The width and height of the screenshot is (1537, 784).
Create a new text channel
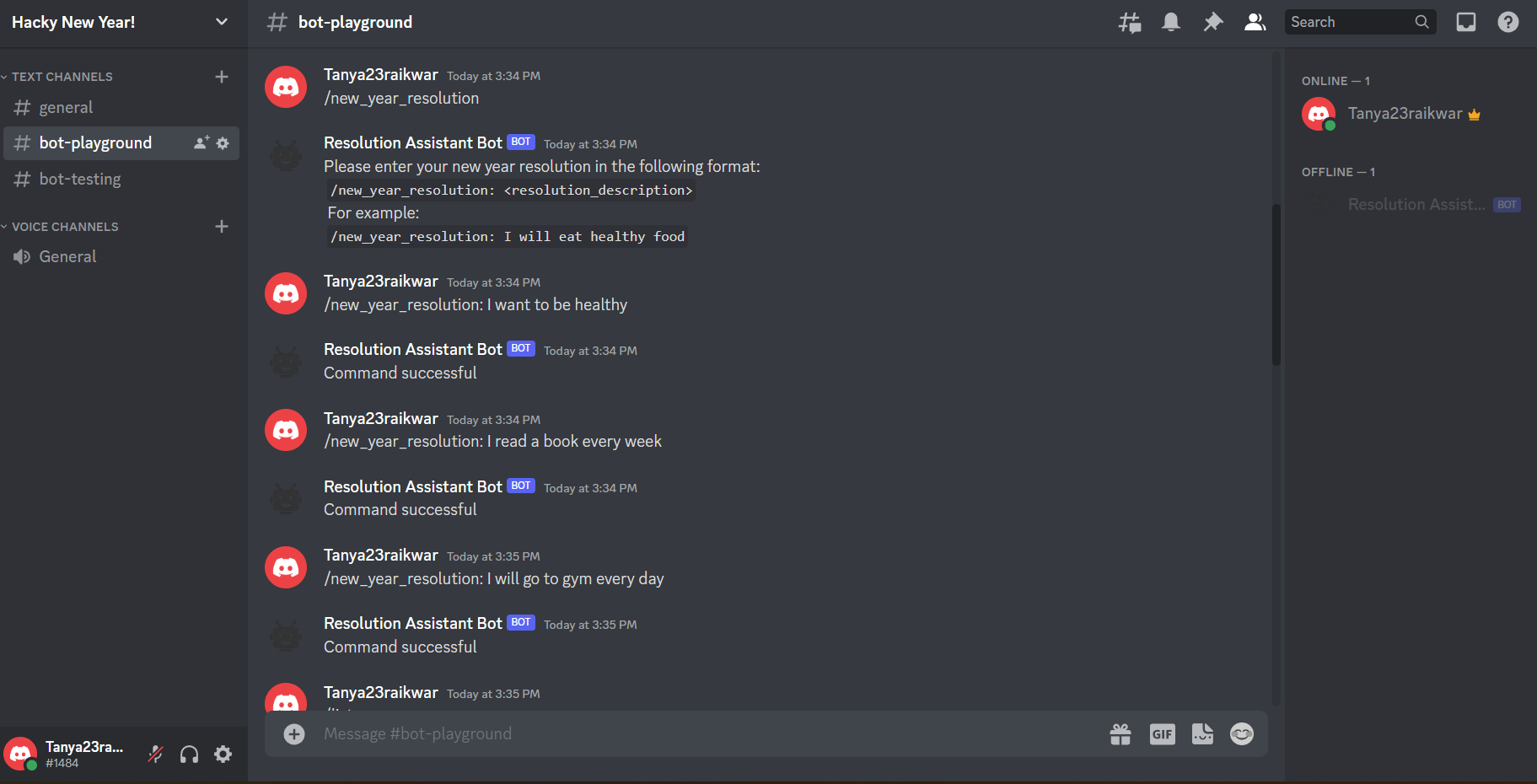222,77
